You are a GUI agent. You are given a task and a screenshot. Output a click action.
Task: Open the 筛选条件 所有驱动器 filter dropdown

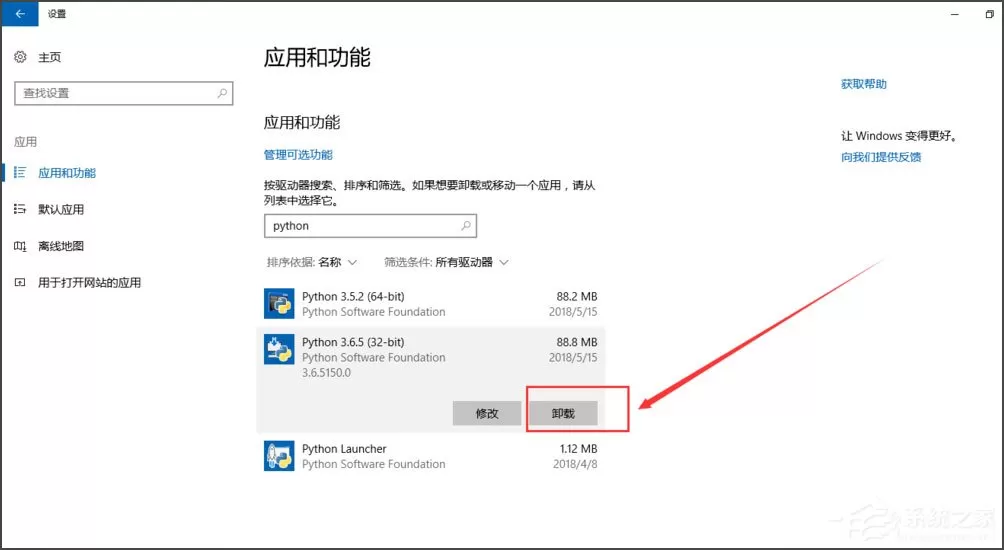coord(446,262)
